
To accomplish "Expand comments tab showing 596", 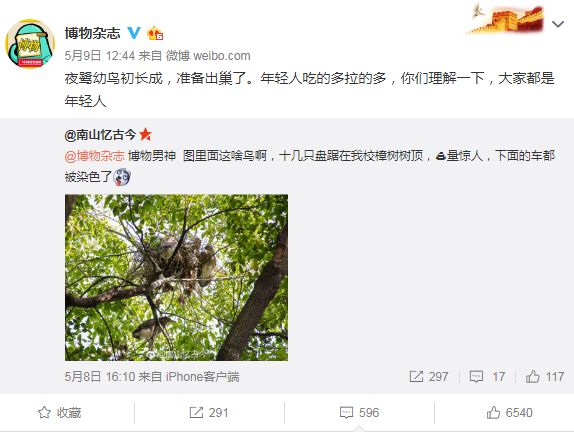I will (359, 413).
